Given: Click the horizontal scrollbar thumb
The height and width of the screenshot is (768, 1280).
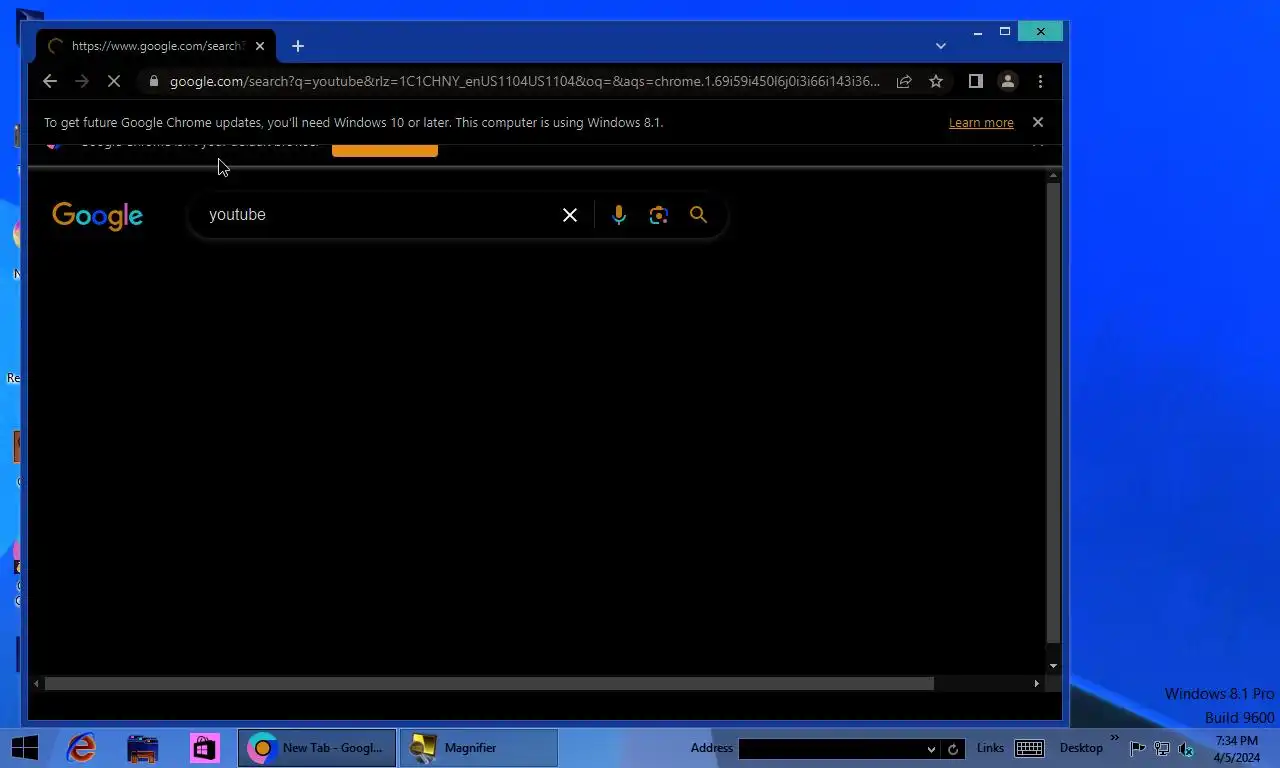Looking at the screenshot, I should (489, 684).
